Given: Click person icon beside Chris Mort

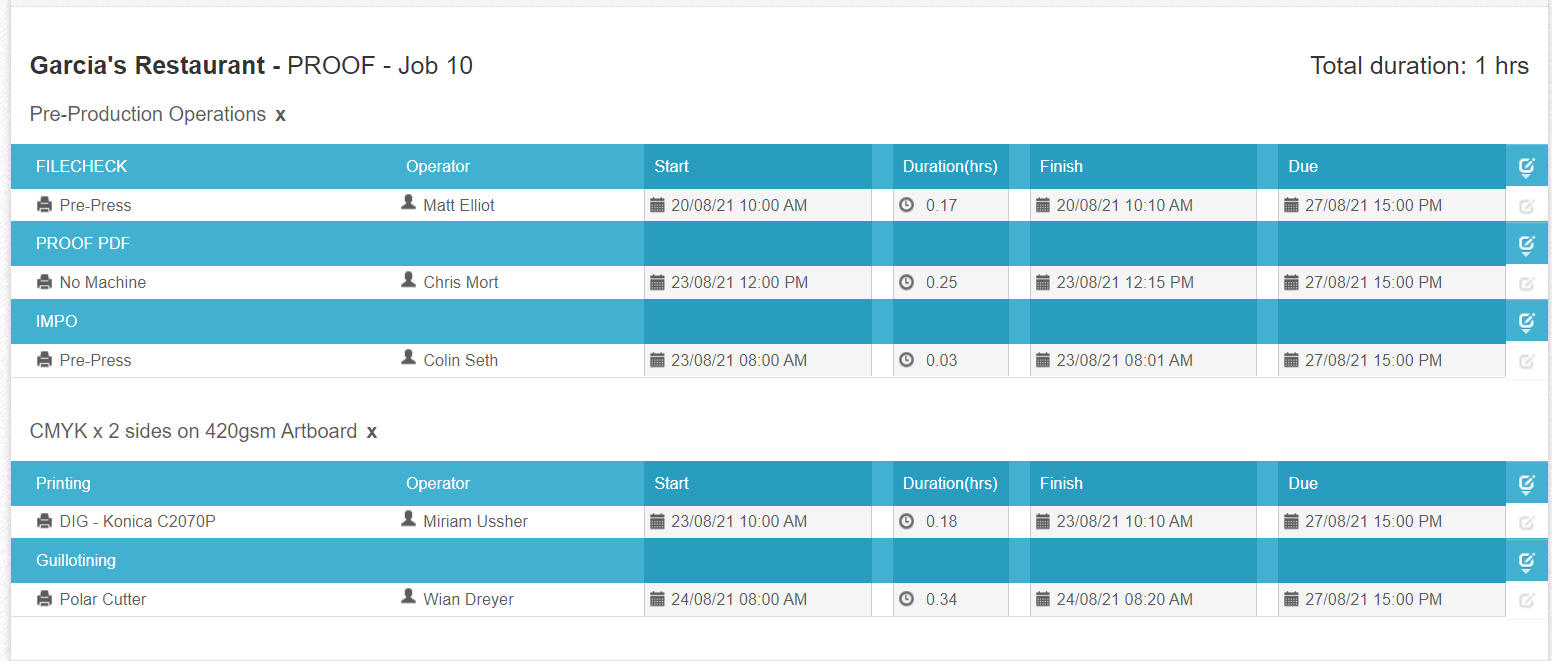Looking at the screenshot, I should pos(408,280).
